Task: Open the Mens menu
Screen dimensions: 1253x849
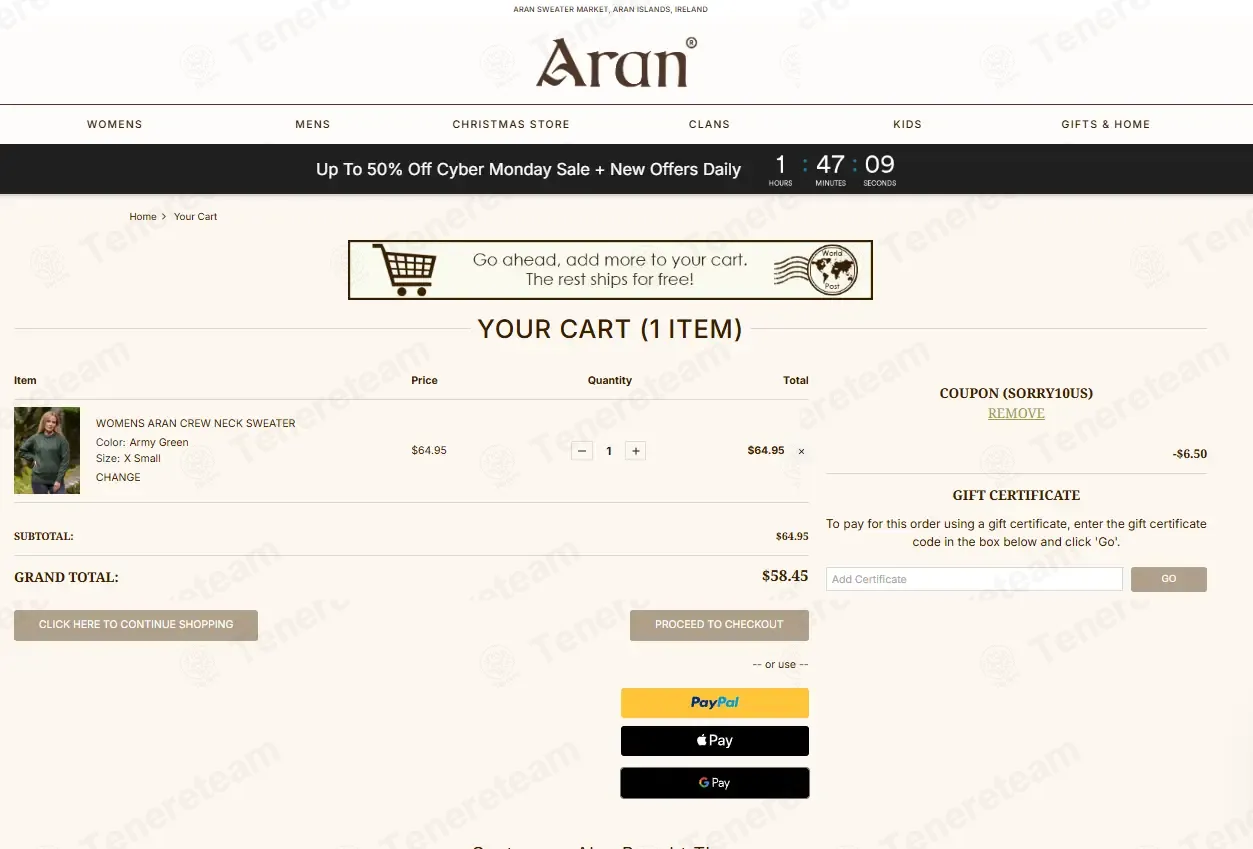Action: (x=313, y=124)
